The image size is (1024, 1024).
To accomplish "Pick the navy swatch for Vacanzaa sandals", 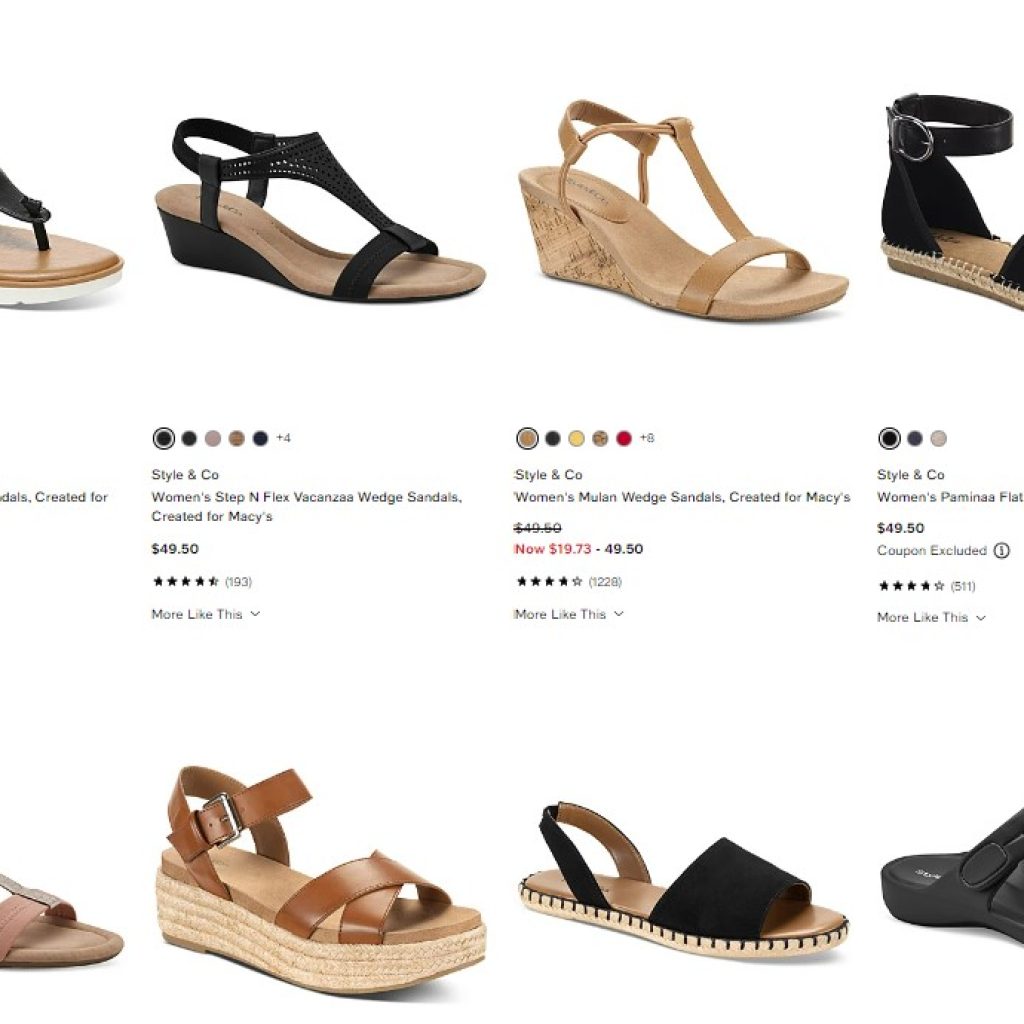I will (261, 438).
